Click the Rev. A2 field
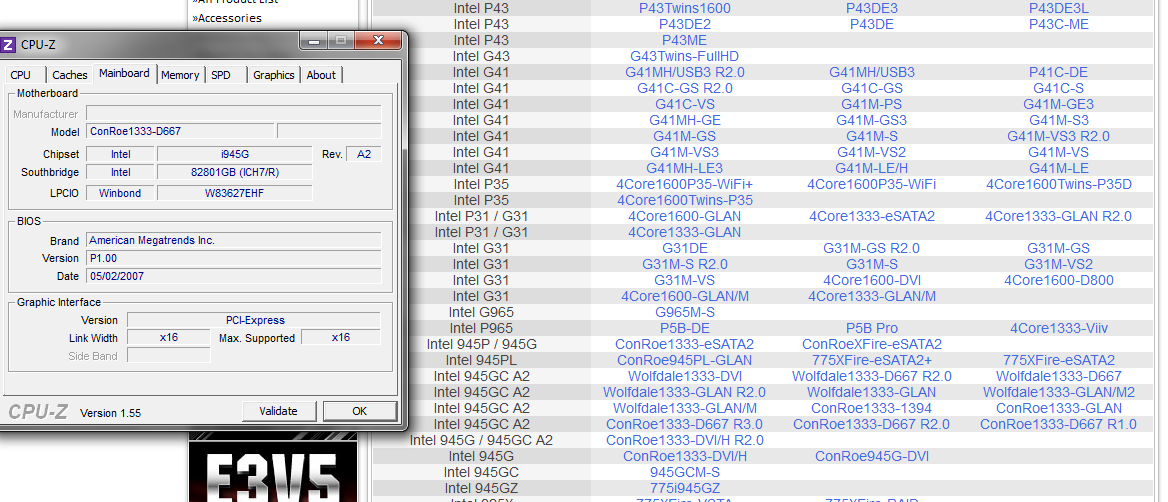Screen dimensions: 1168x502 click(x=364, y=154)
